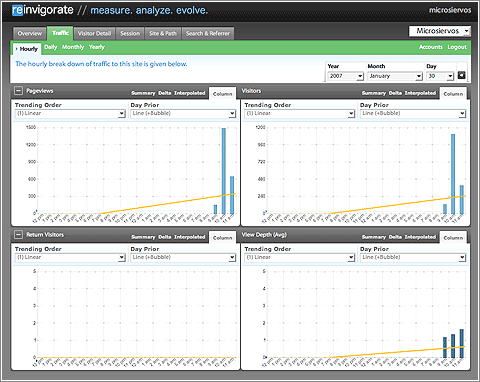Screen dimensions: 480x382
Task: Switch Visitors panel to Interpolated view
Action: click(x=420, y=93)
